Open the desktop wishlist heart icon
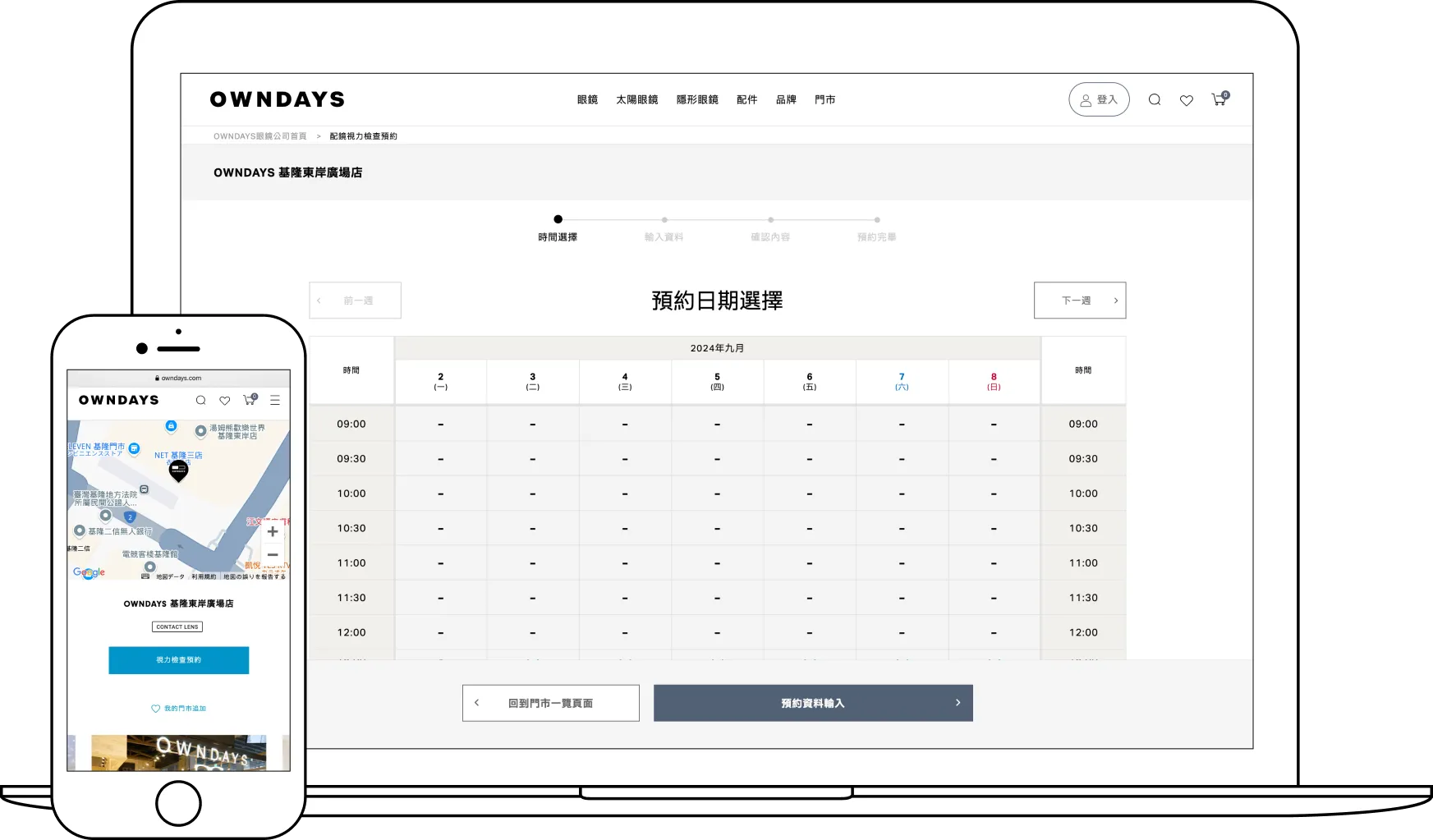 click(1186, 100)
